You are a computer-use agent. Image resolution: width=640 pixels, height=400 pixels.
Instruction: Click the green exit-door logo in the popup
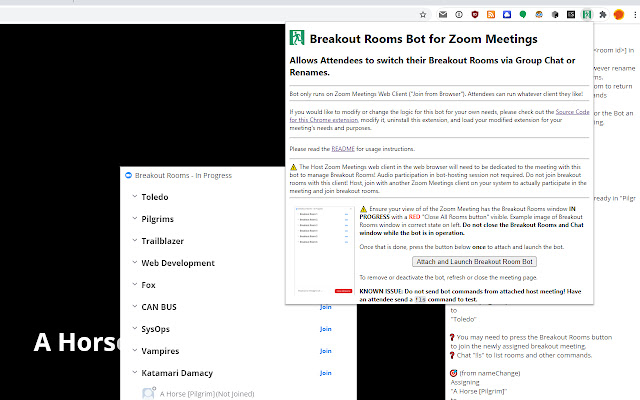[297, 38]
